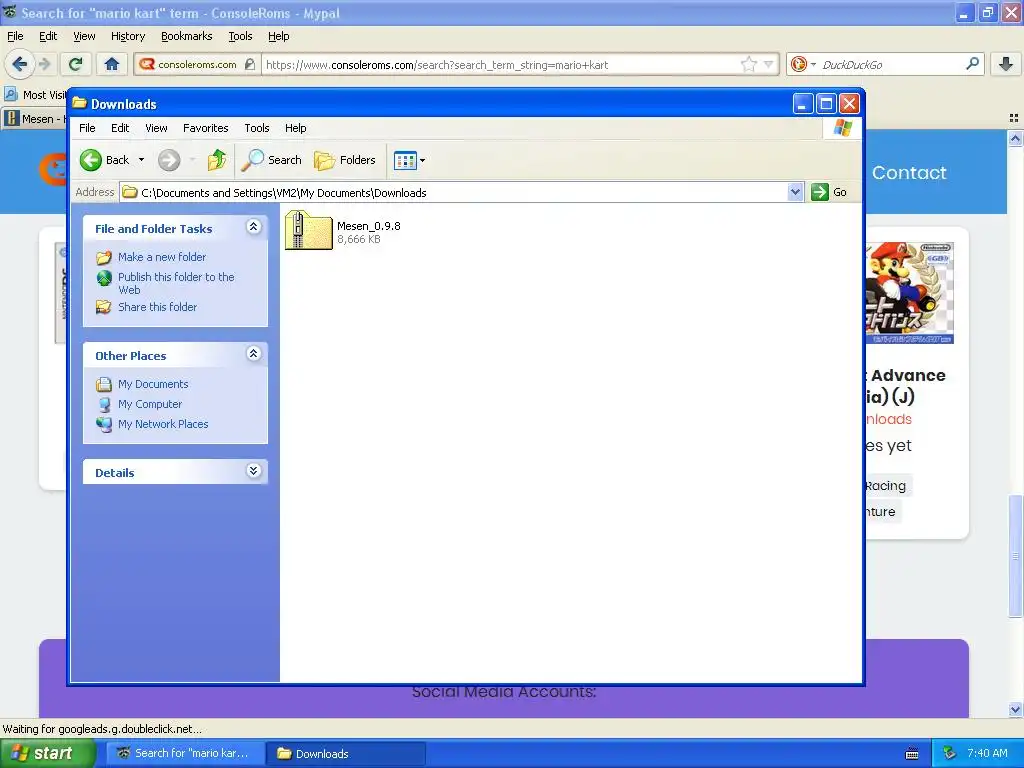Click the Downloads taskbar button
The height and width of the screenshot is (768, 1024).
[346, 754]
